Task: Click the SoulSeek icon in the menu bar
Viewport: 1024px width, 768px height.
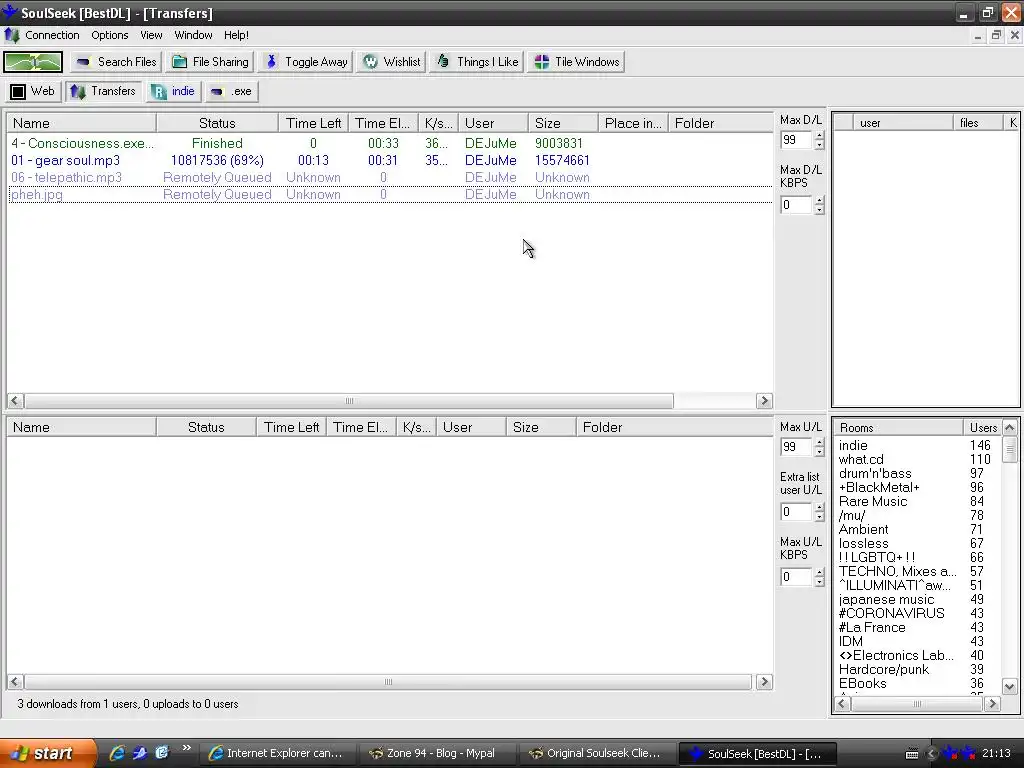Action: click(12, 35)
